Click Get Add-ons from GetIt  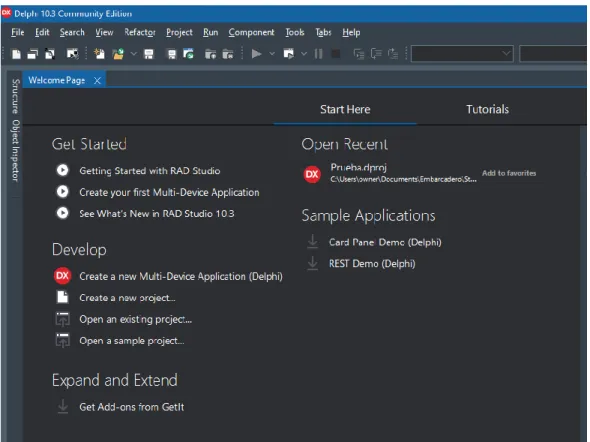(132, 407)
